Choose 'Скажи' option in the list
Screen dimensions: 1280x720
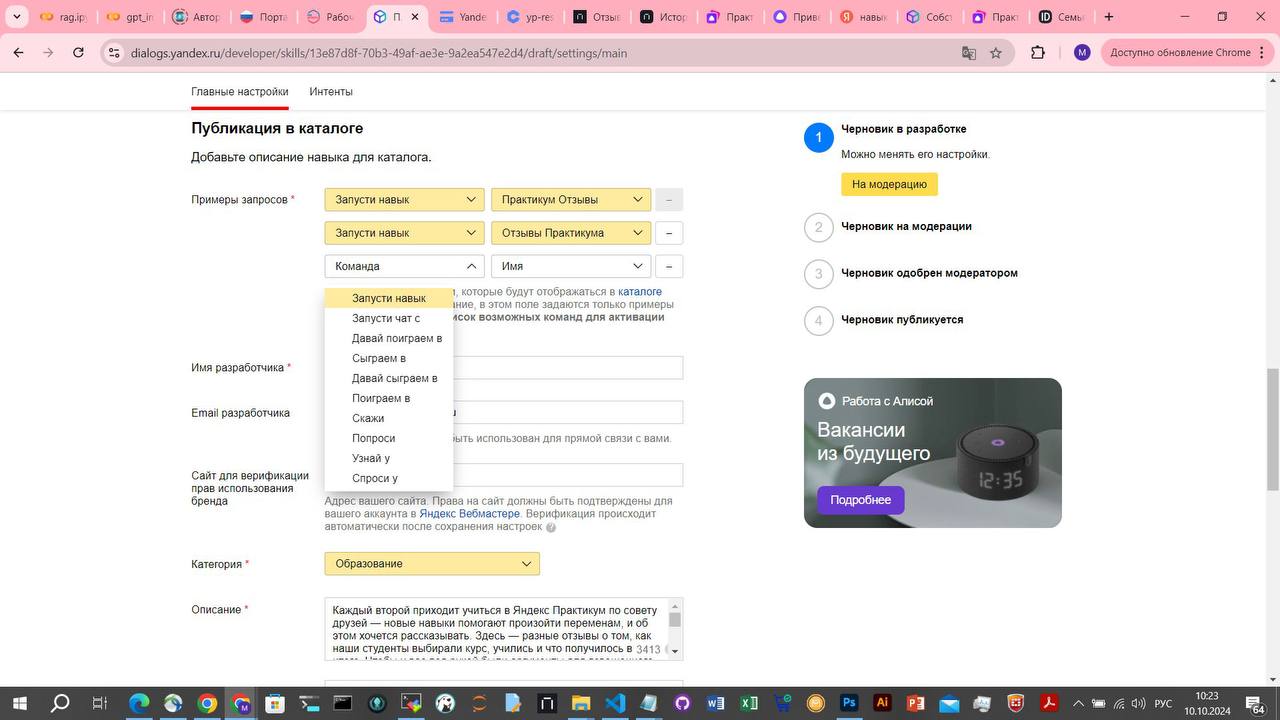(389, 418)
